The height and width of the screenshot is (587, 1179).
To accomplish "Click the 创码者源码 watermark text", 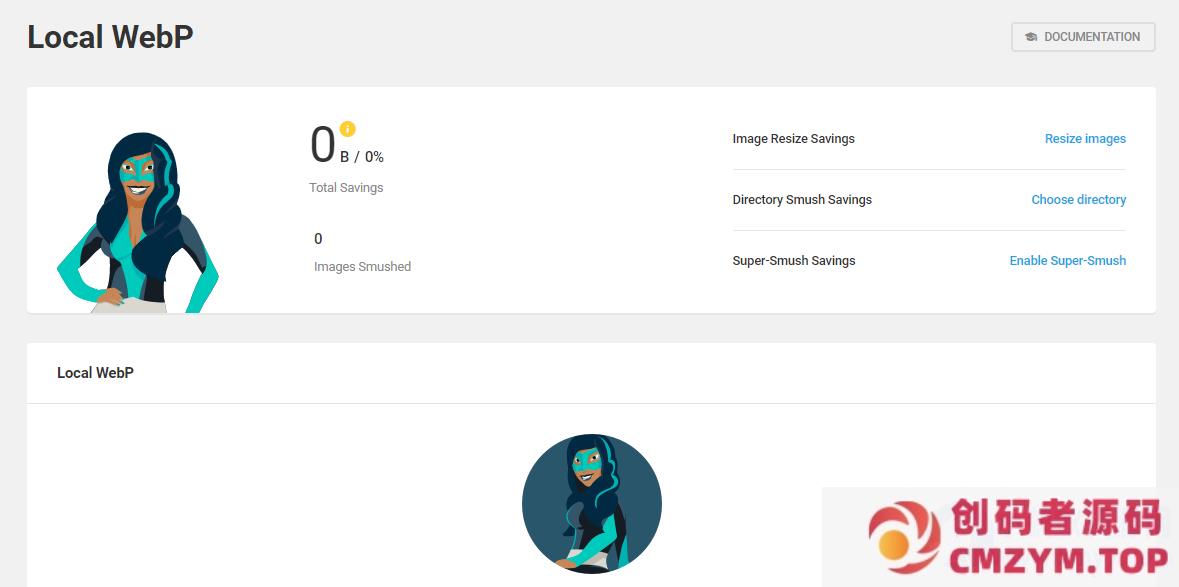I will click(x=1056, y=518).
